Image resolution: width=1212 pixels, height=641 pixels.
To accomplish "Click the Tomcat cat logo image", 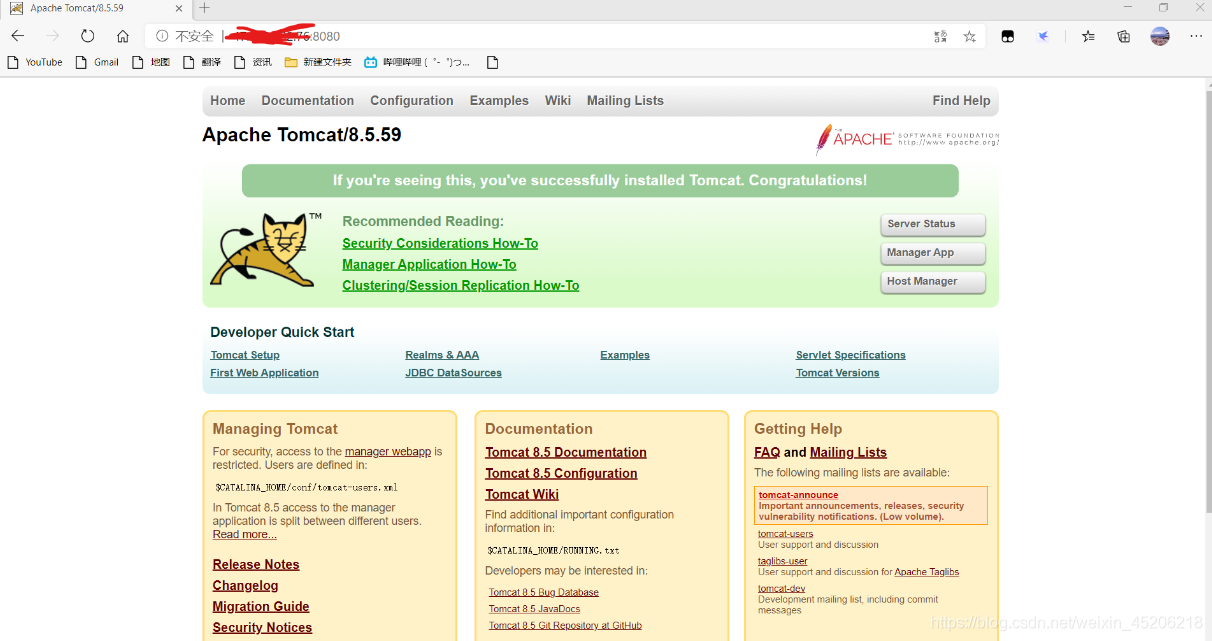I will (265, 249).
